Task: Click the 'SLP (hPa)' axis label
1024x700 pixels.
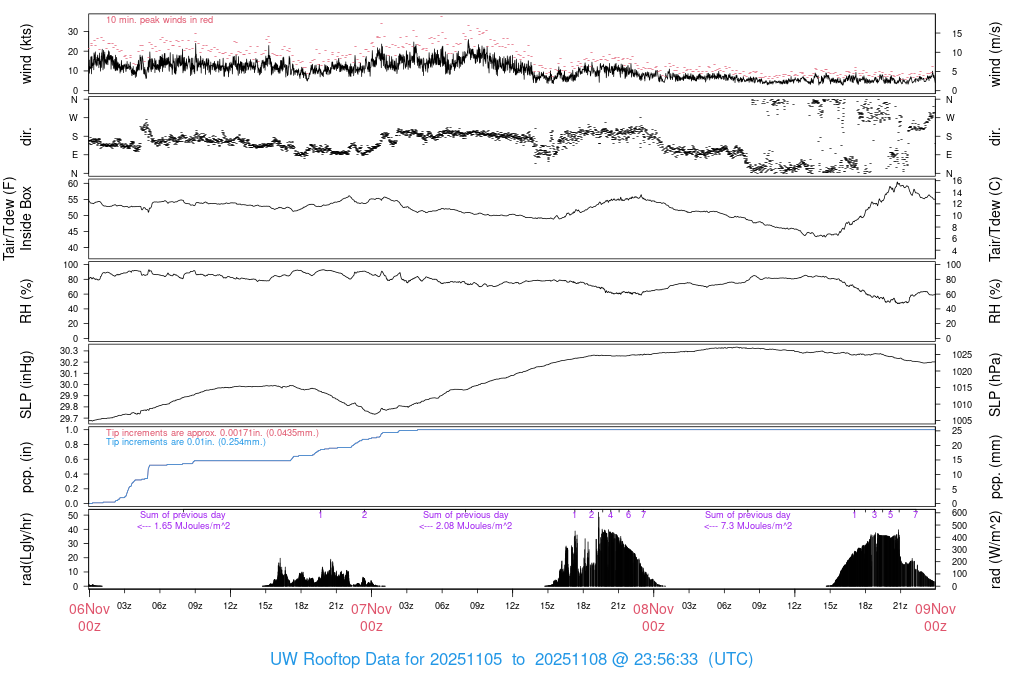Action: pos(996,385)
